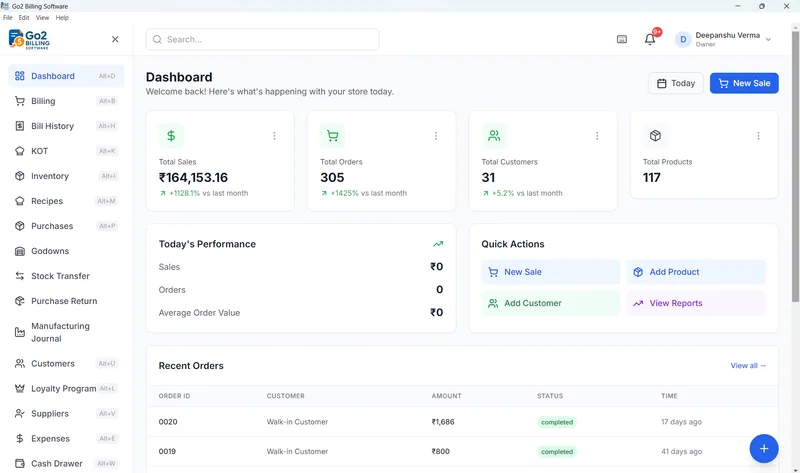Click the ₹164,153.16 total sales value

(x=193, y=178)
